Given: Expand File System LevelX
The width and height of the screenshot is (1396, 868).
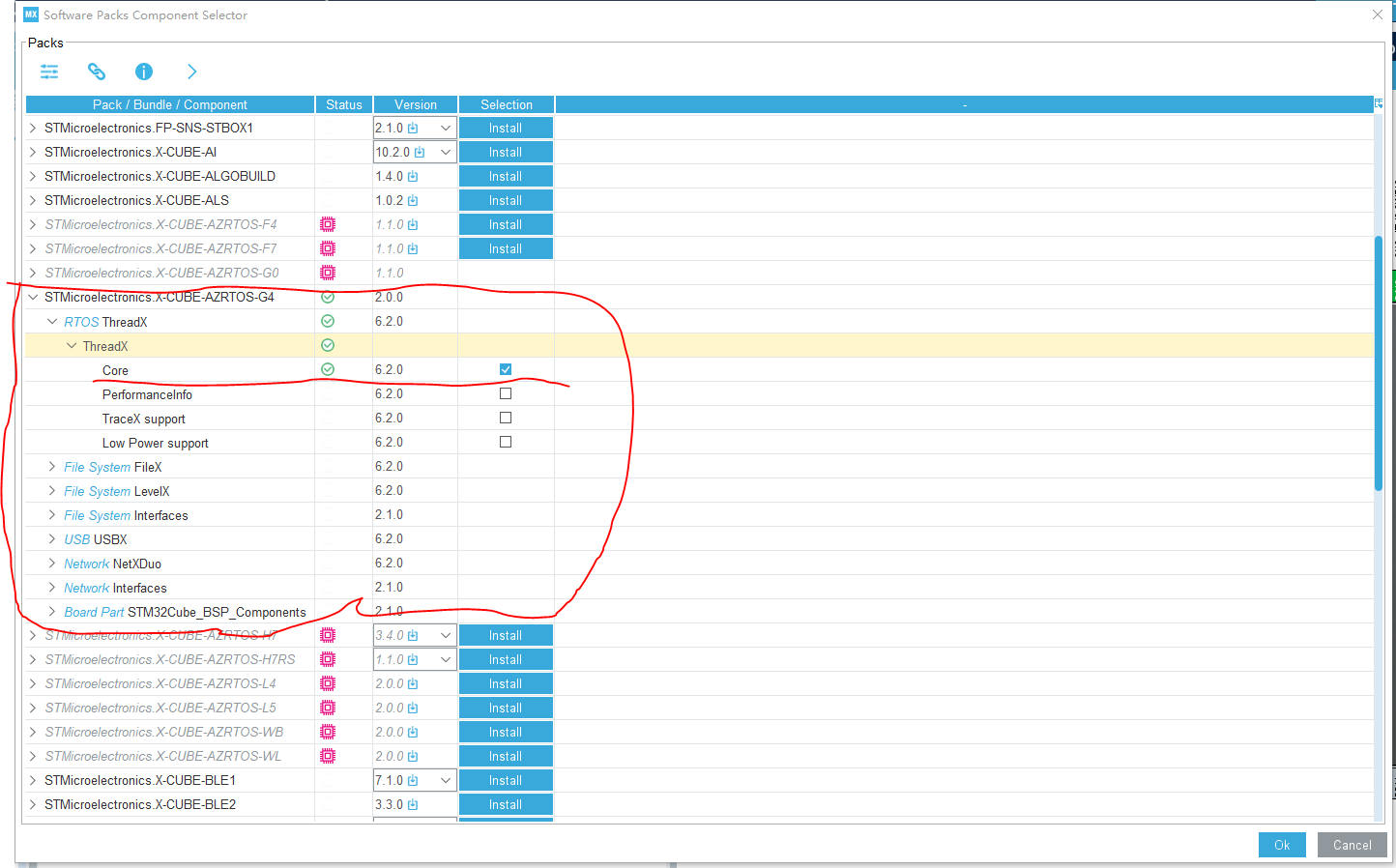Looking at the screenshot, I should pos(52,490).
